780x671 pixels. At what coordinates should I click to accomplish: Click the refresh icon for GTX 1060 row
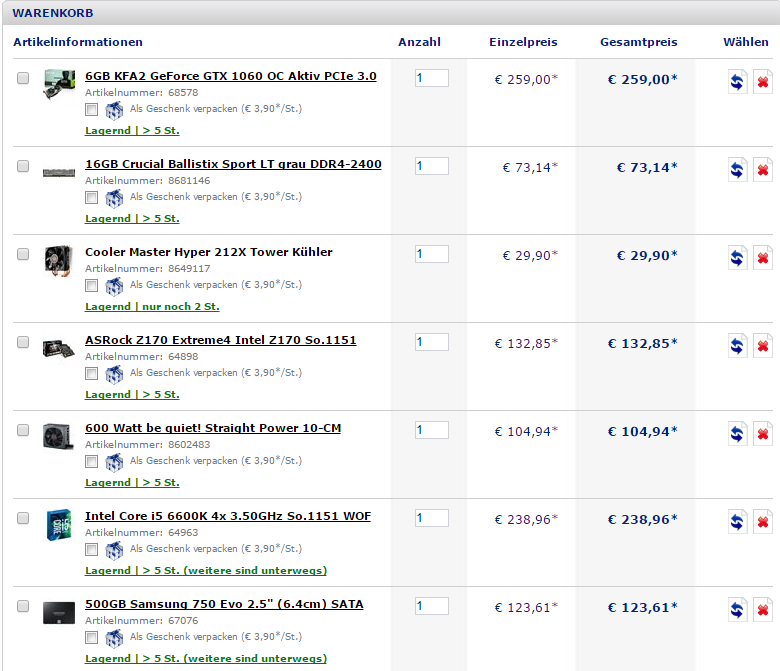pos(738,82)
